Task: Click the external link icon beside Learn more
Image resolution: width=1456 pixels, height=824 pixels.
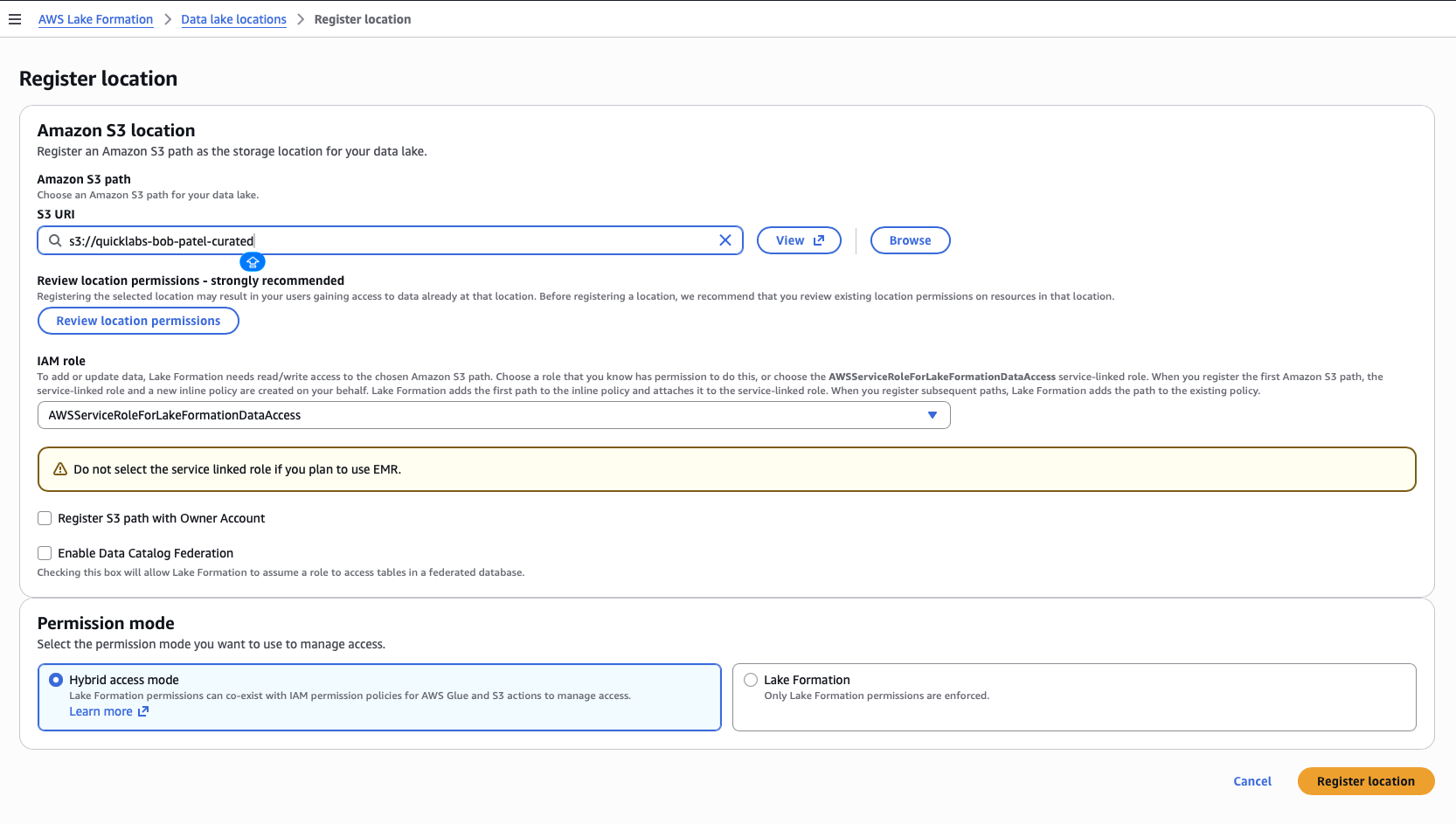Action: pos(143,711)
